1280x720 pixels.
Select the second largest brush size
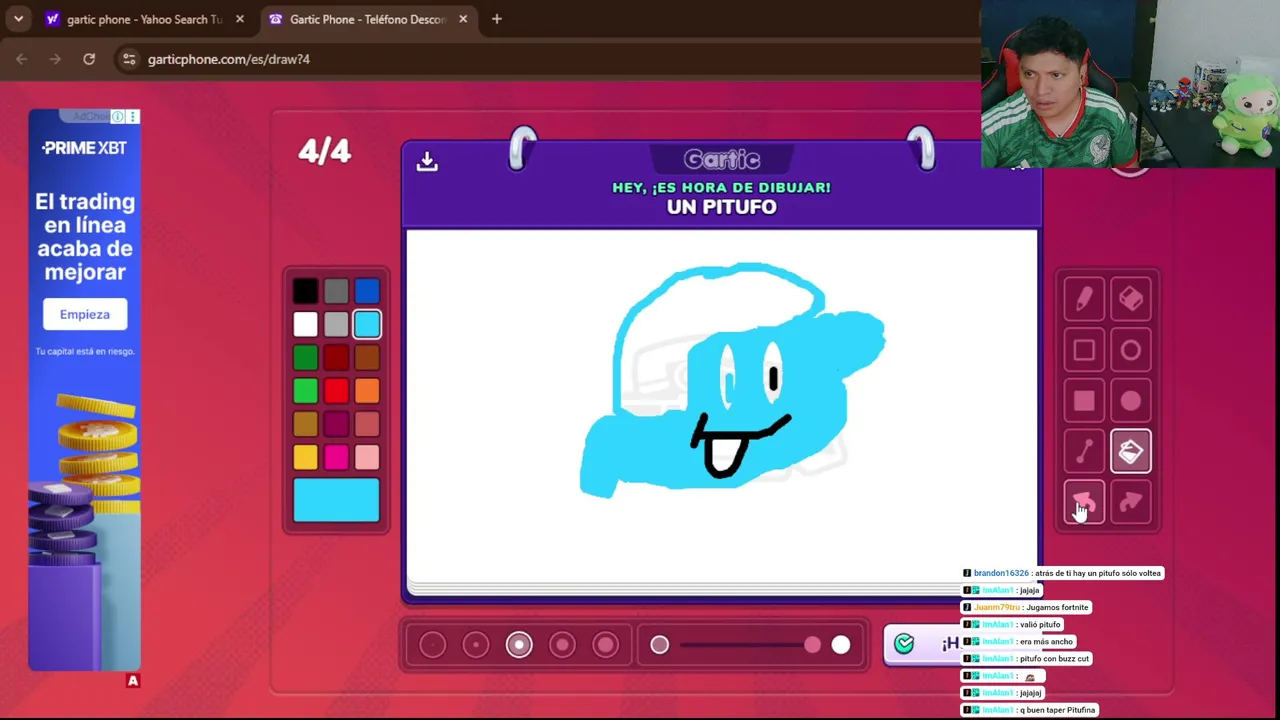[x=562, y=645]
